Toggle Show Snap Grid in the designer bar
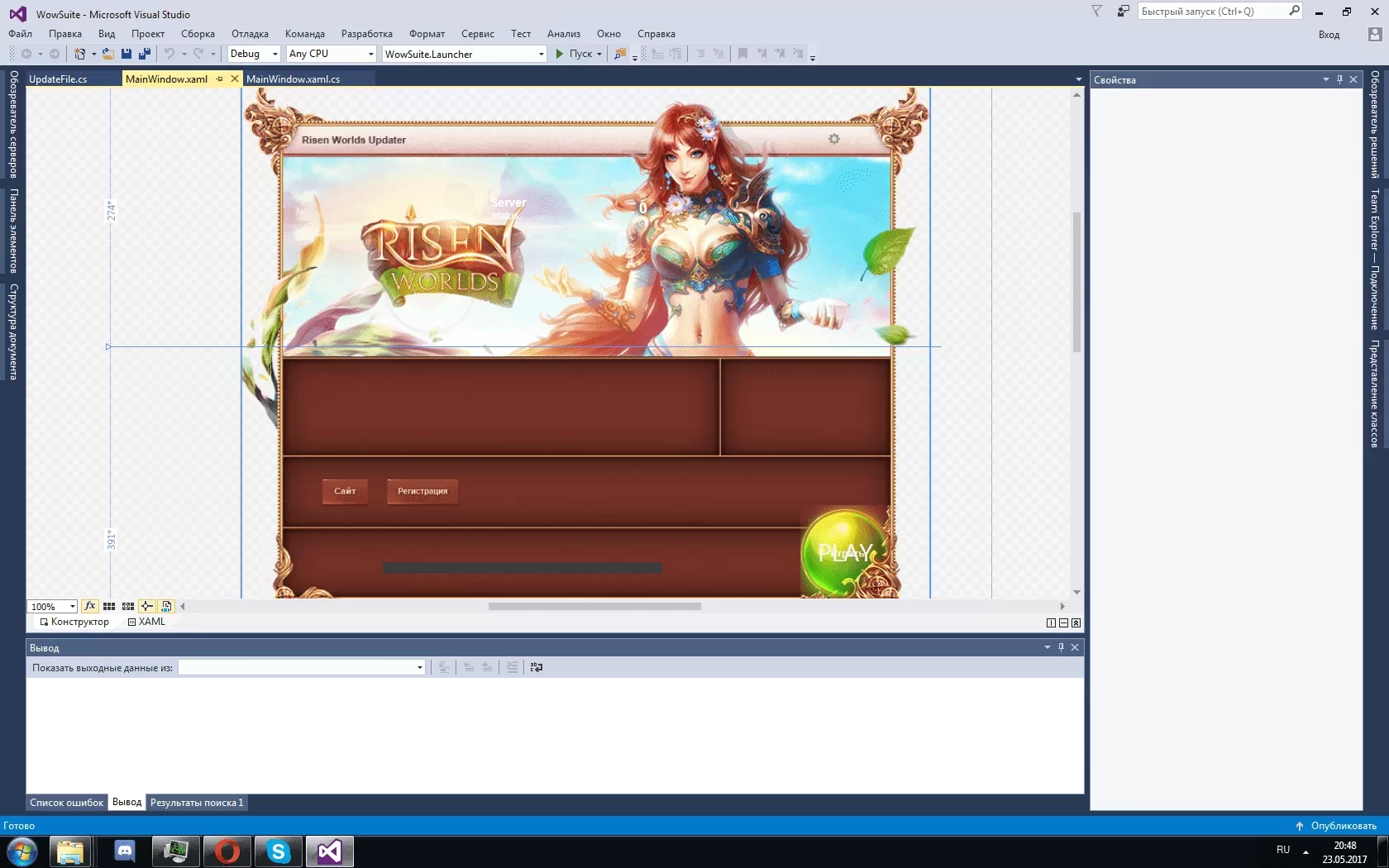The image size is (1389, 868). pyautogui.click(x=109, y=606)
